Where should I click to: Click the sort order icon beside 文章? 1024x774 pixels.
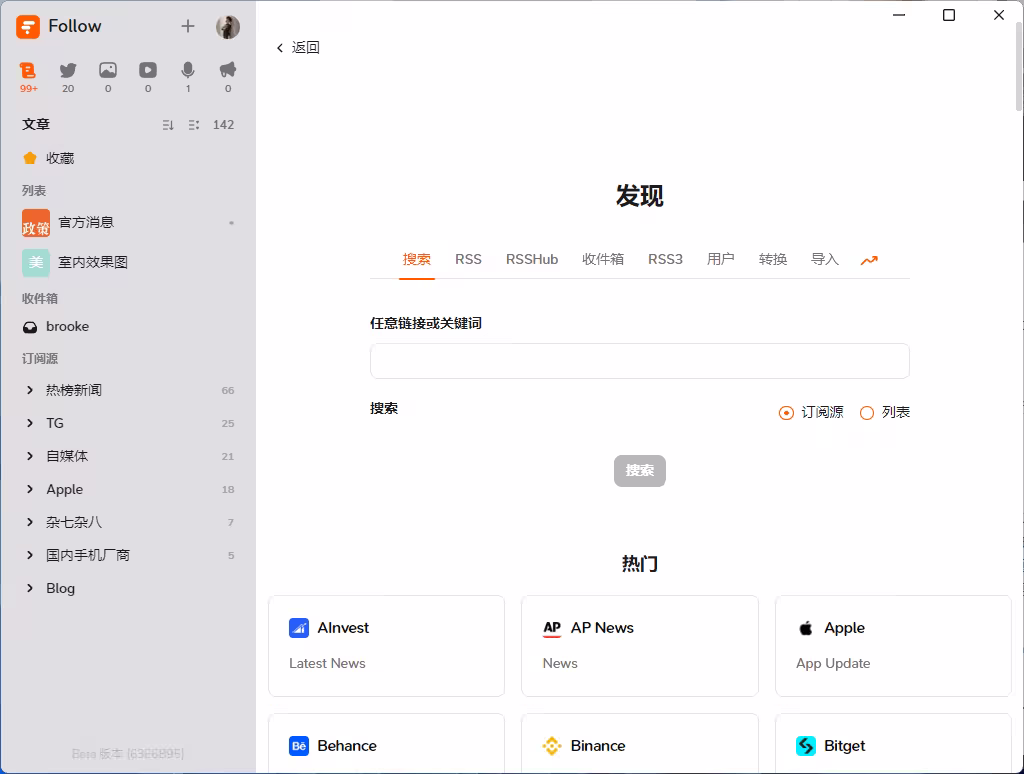click(x=168, y=125)
